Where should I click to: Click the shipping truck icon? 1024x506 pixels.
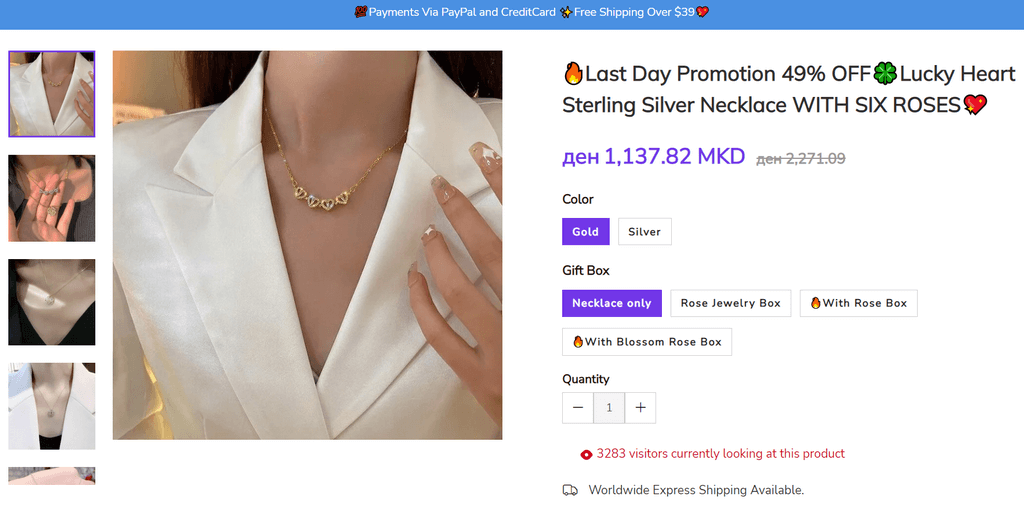click(570, 490)
